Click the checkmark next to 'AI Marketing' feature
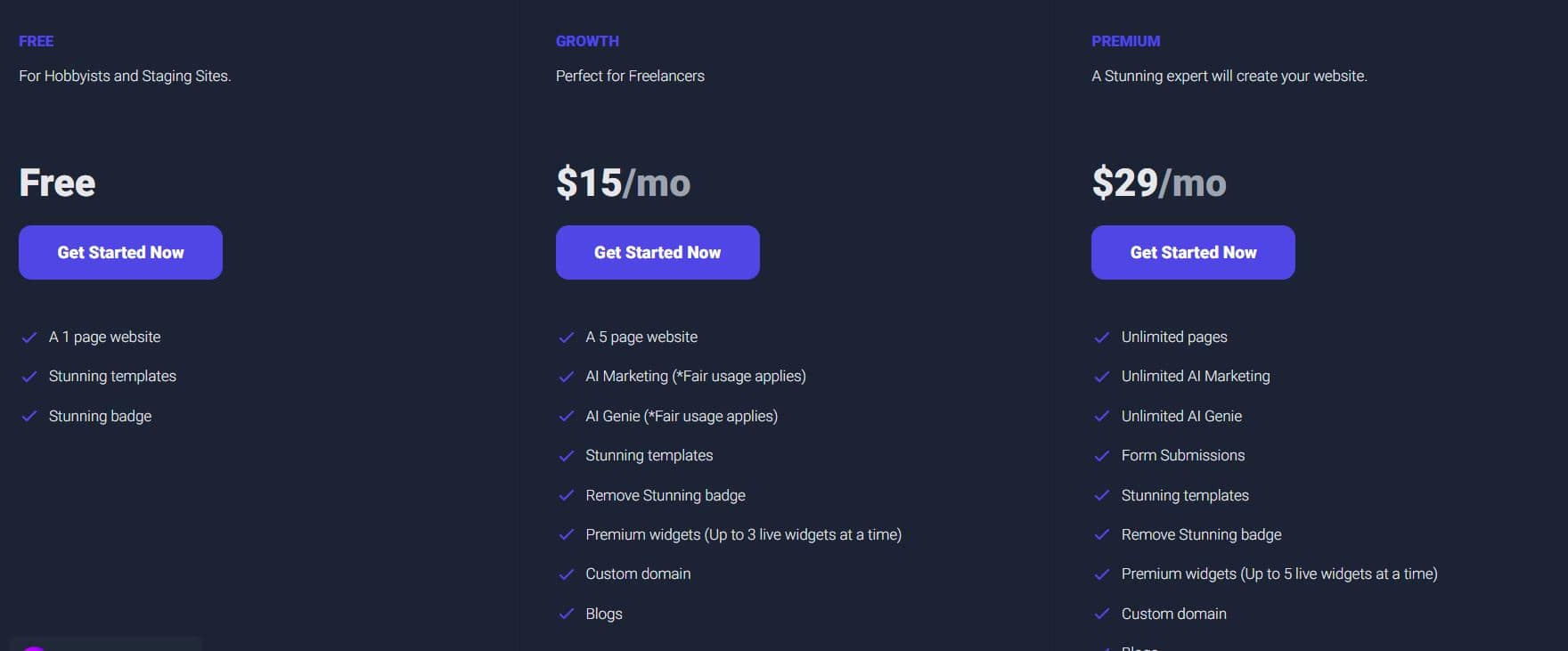The width and height of the screenshot is (1568, 651). (567, 376)
